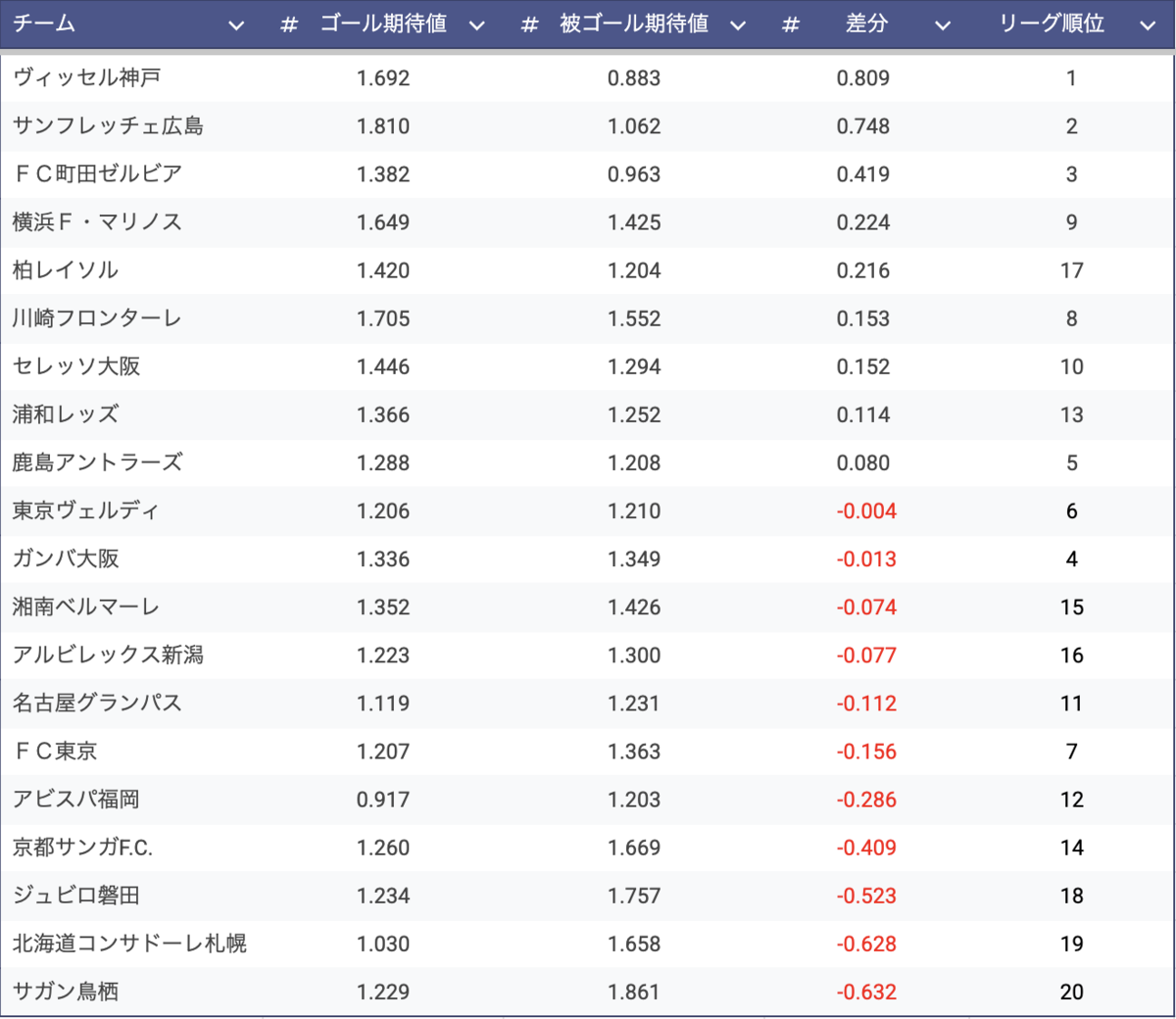Select the 東京ヴェルディ team name

pos(85,509)
